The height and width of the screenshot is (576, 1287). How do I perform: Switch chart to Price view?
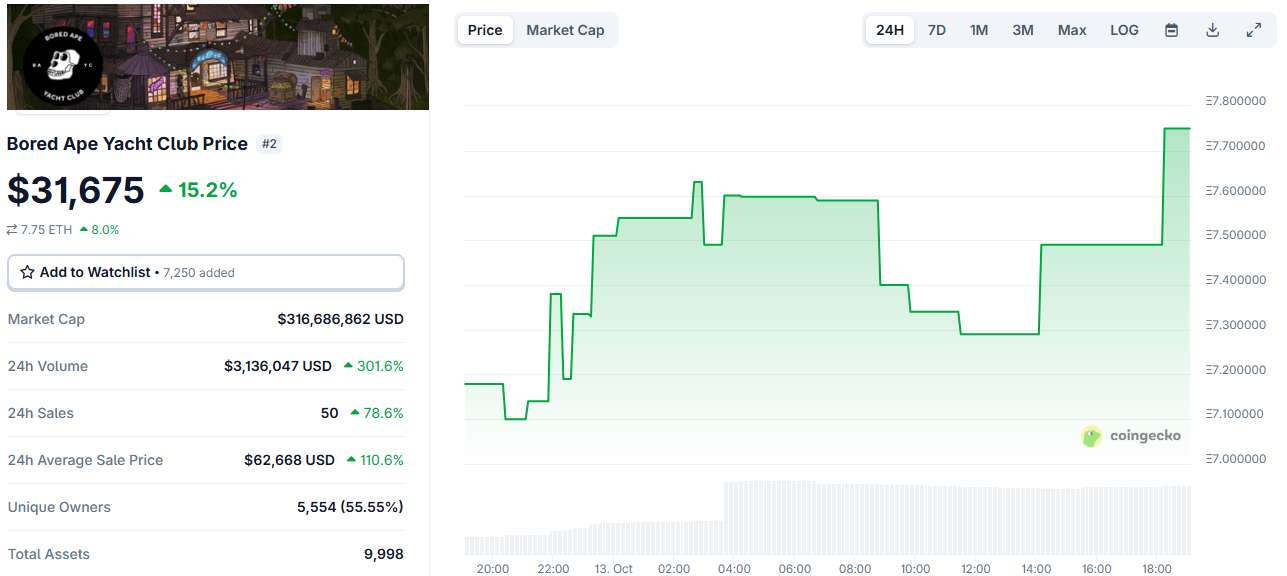tap(485, 30)
